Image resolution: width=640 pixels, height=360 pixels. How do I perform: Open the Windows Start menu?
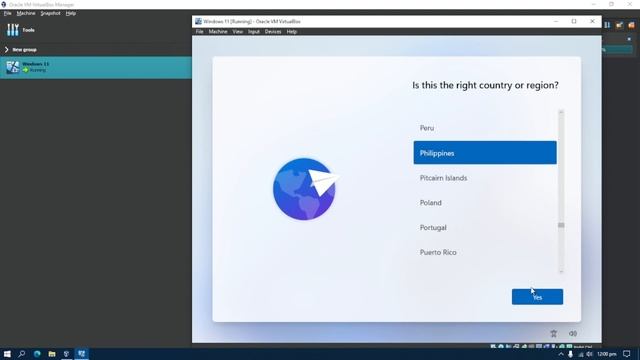click(7, 354)
